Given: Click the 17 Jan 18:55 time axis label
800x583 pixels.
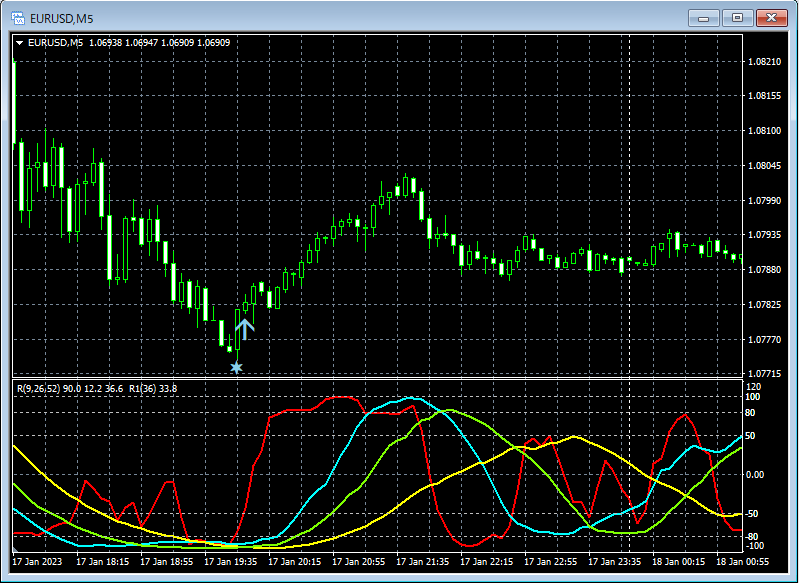Looking at the screenshot, I should pyautogui.click(x=166, y=562).
